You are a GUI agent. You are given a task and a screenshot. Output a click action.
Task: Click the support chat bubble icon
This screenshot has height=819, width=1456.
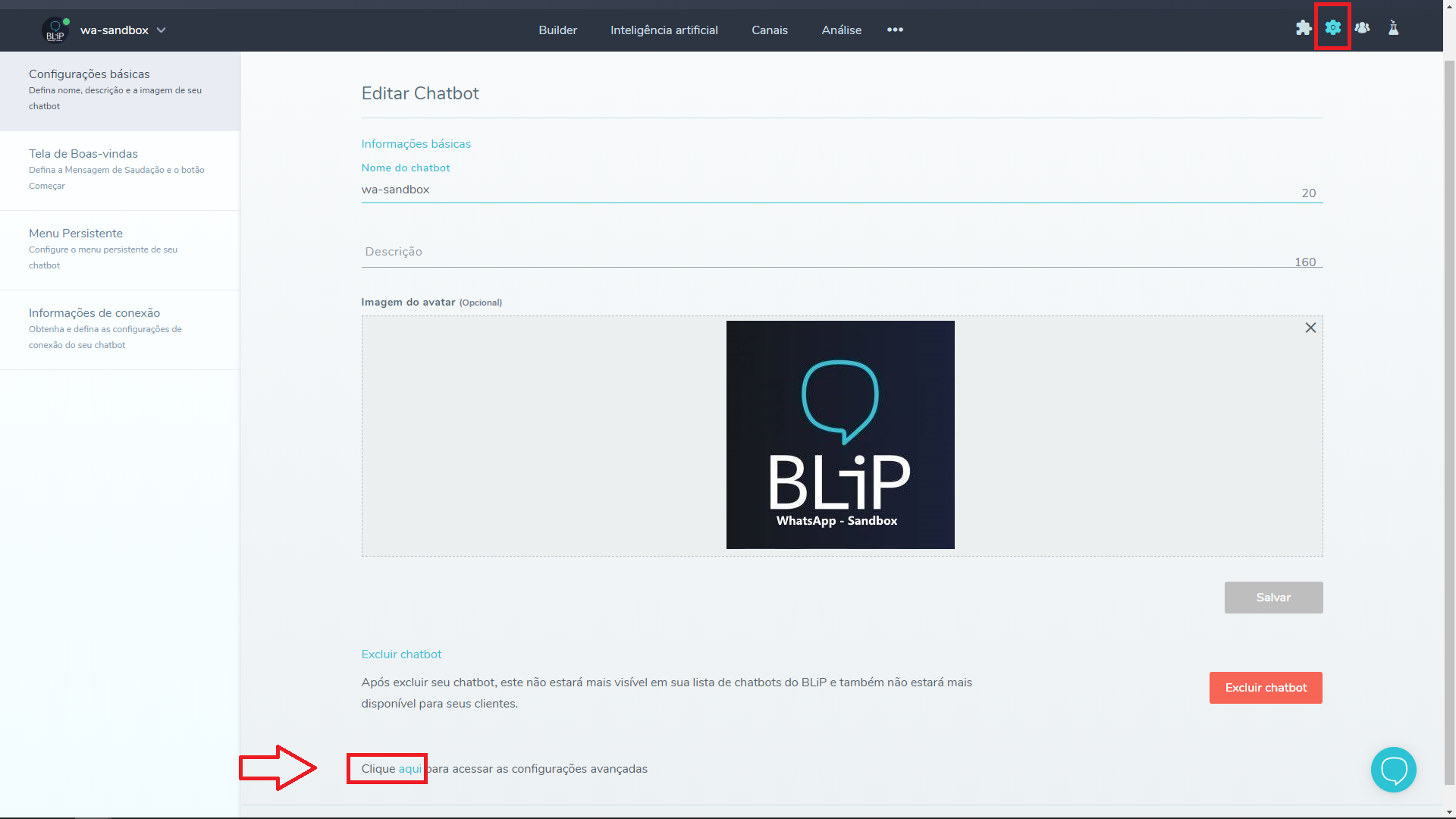[1394, 770]
